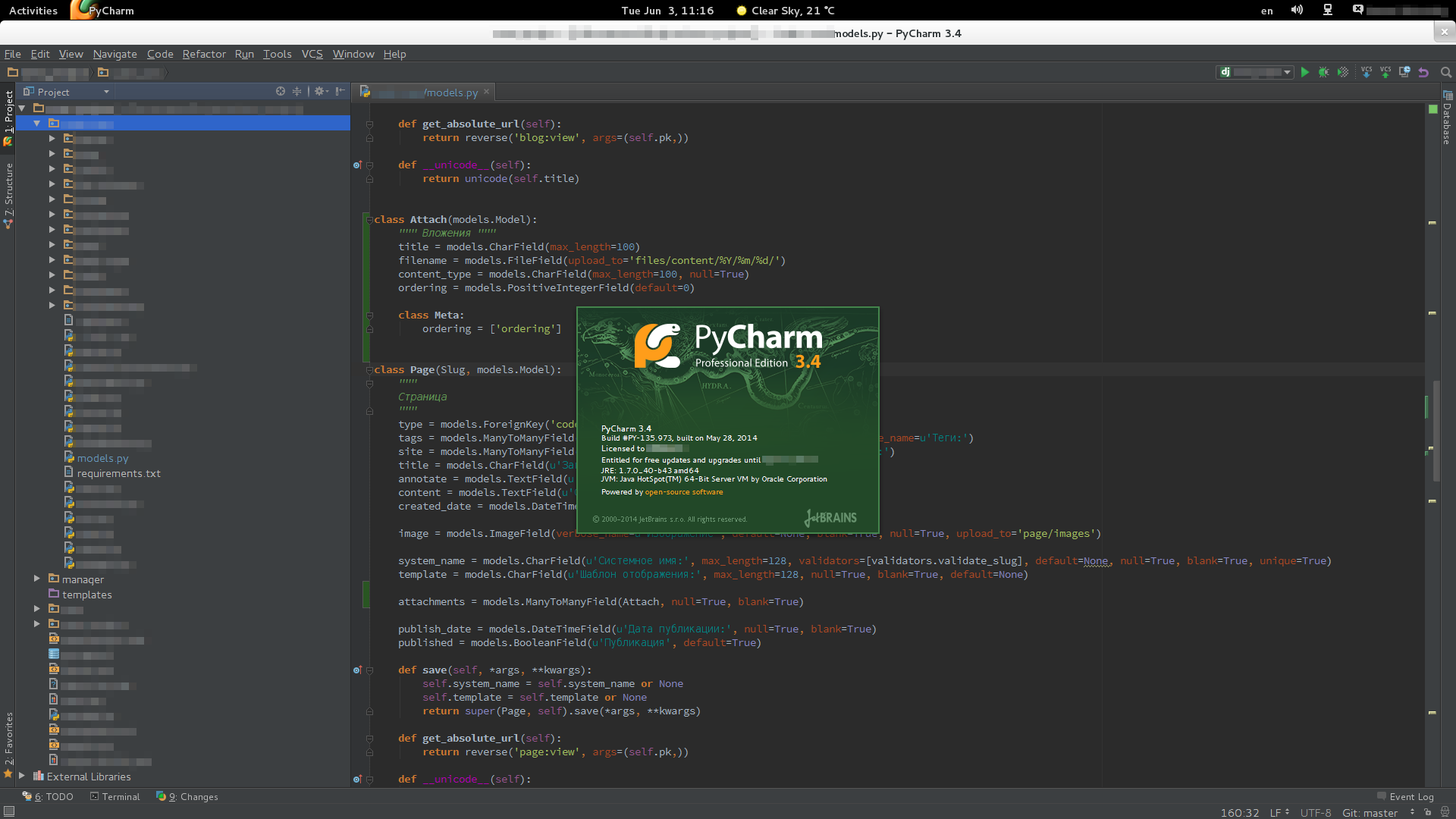Expand the manager folder in tree

click(36, 579)
